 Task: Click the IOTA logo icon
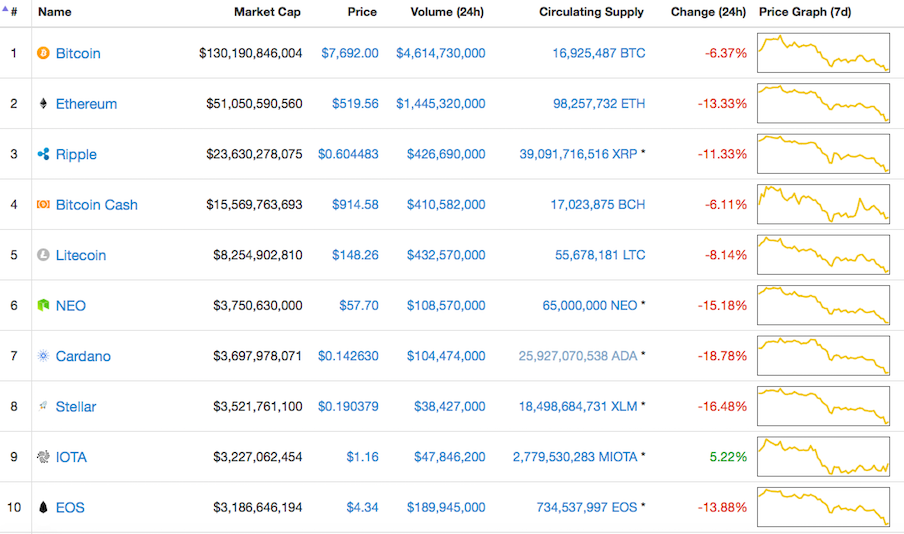click(x=43, y=457)
